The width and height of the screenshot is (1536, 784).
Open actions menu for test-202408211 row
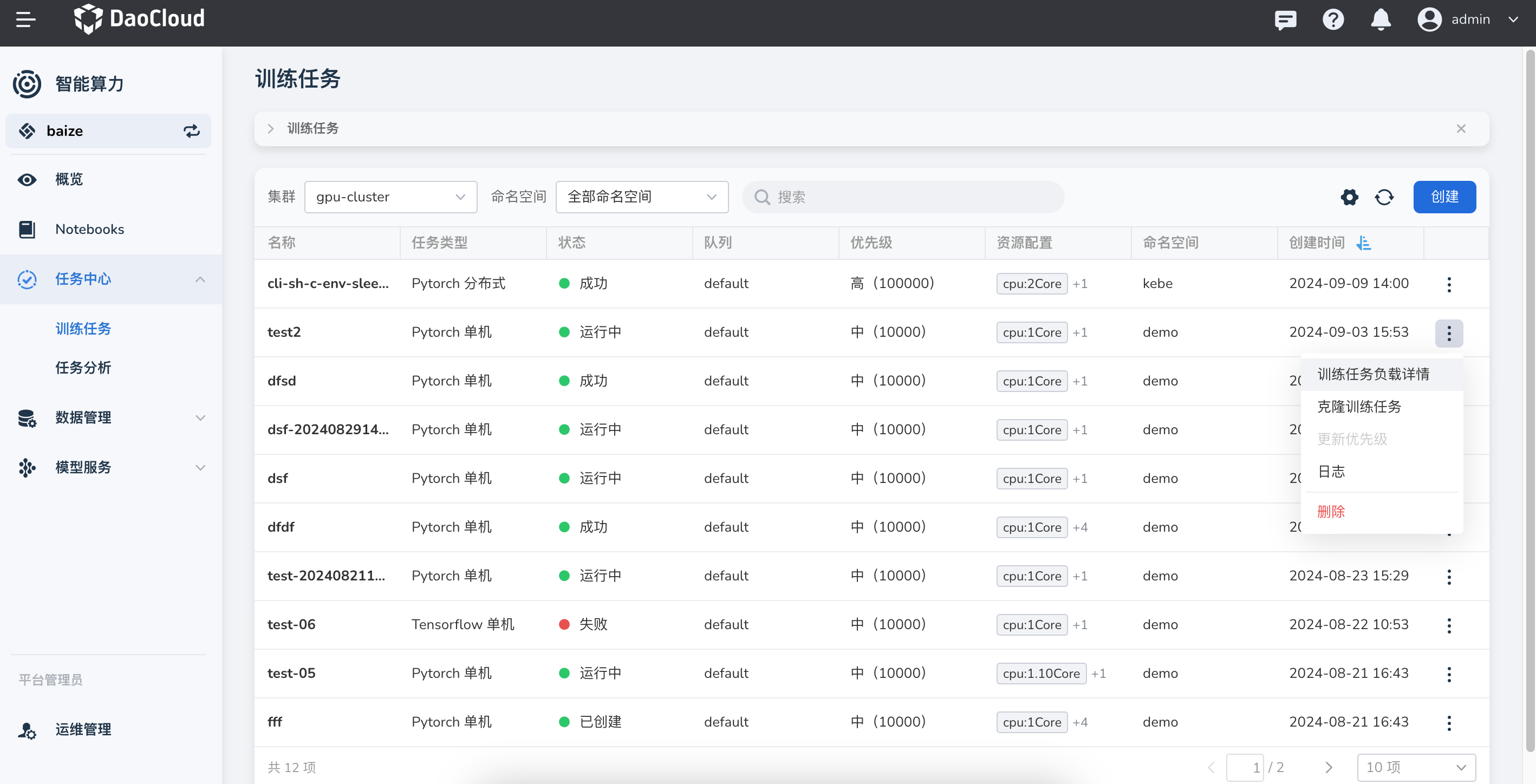(x=1448, y=577)
